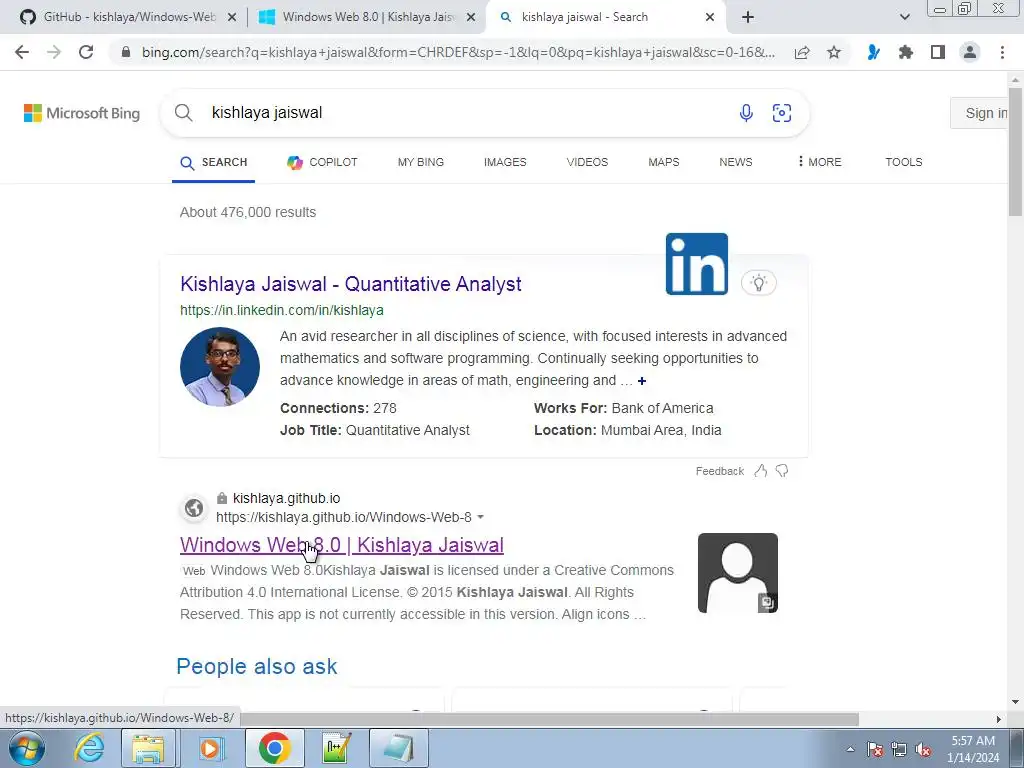Click the Feedback link
The image size is (1024, 768).
pyautogui.click(x=720, y=471)
